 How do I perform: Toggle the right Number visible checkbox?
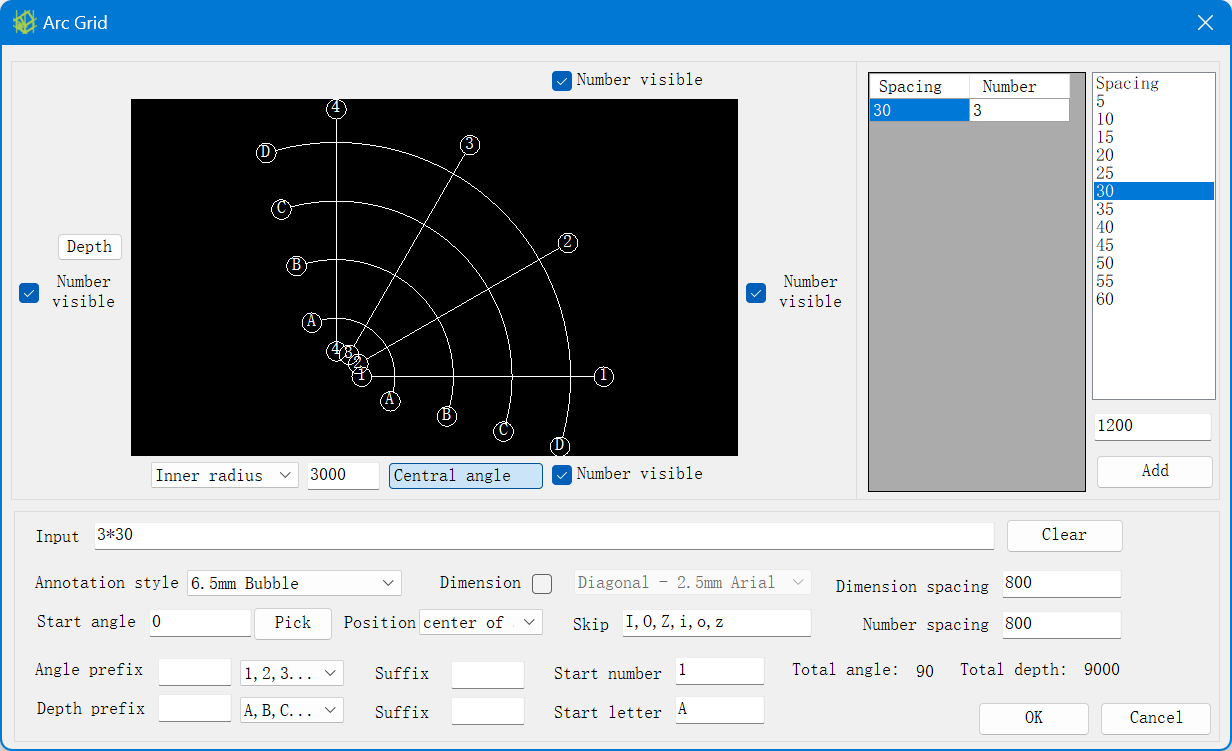tap(756, 293)
